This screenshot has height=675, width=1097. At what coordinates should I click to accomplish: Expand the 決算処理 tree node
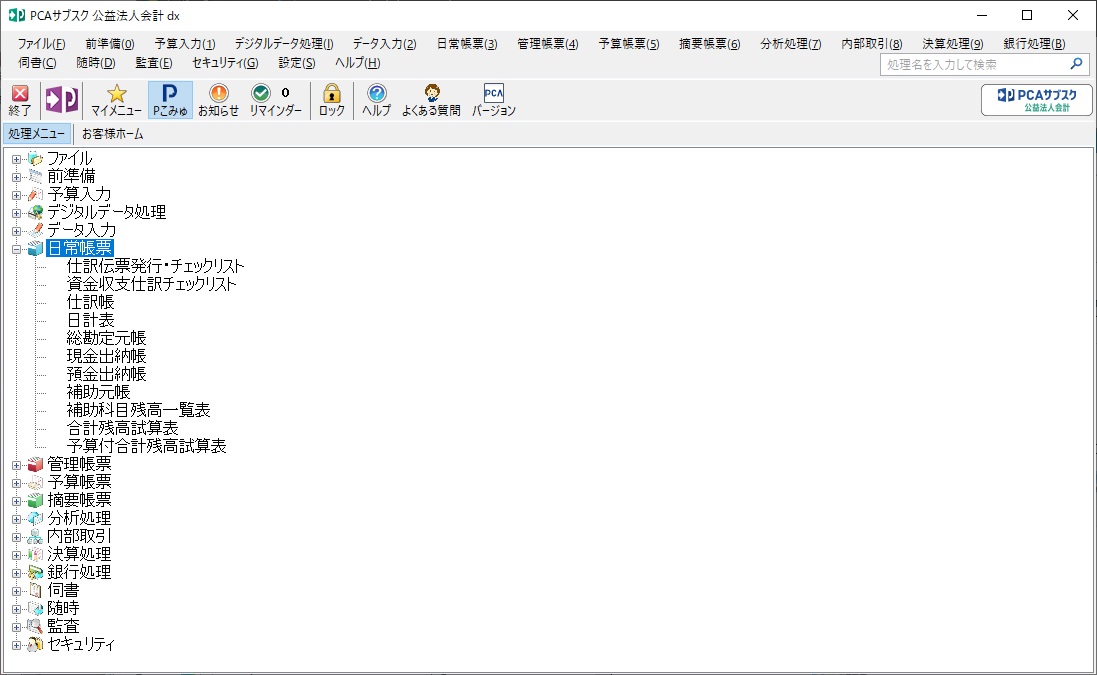17,555
